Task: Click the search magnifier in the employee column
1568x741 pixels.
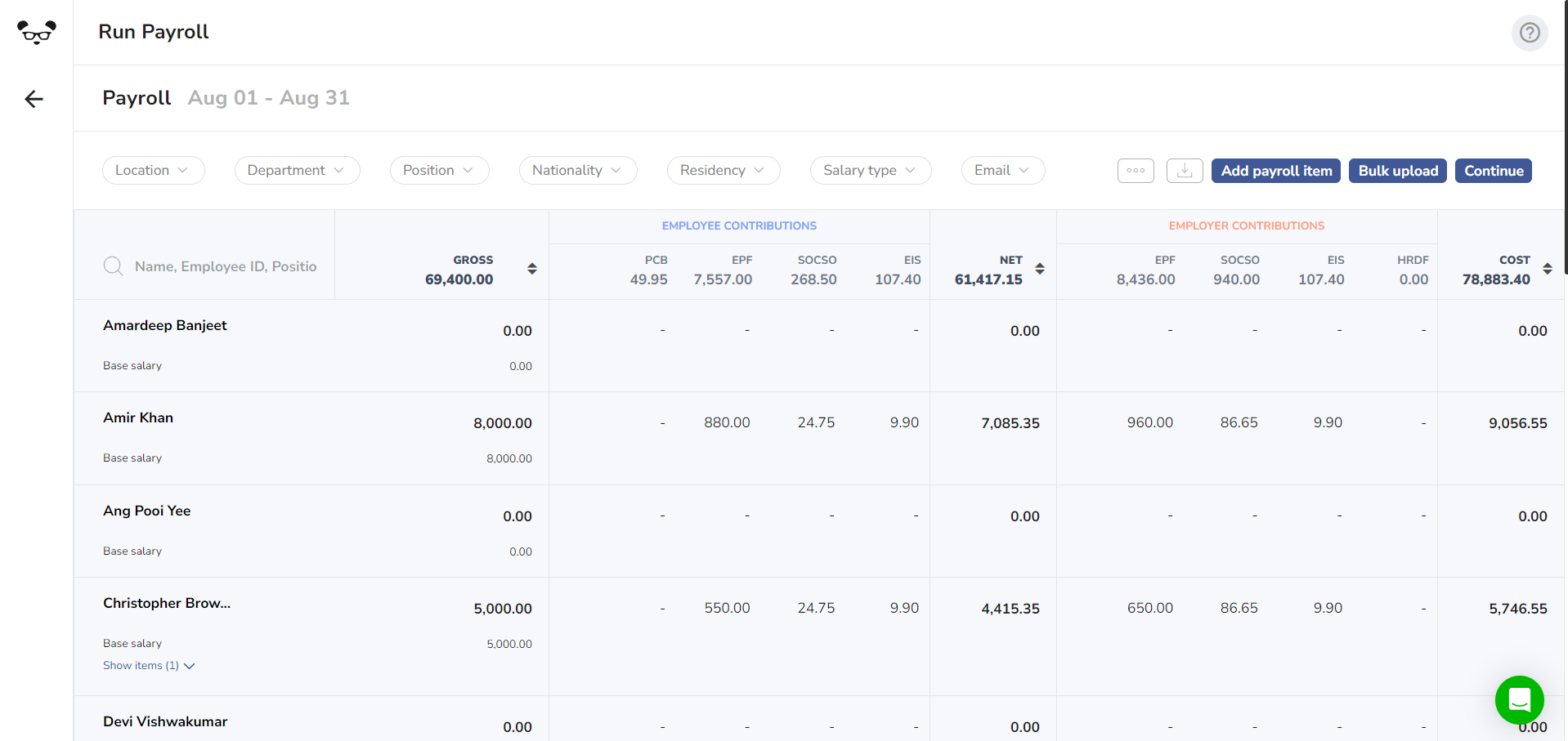Action: tap(113, 266)
